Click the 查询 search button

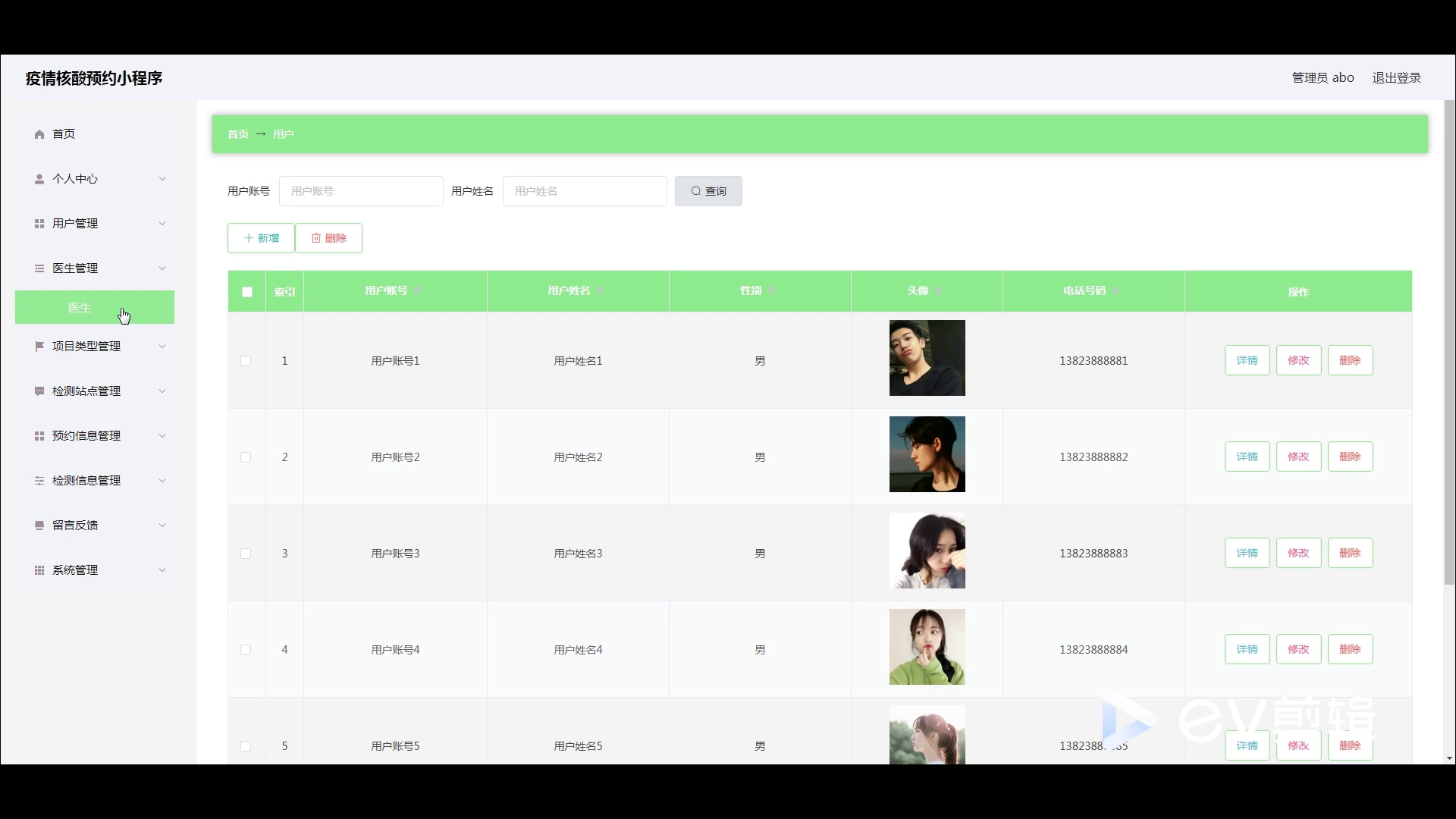(x=708, y=191)
